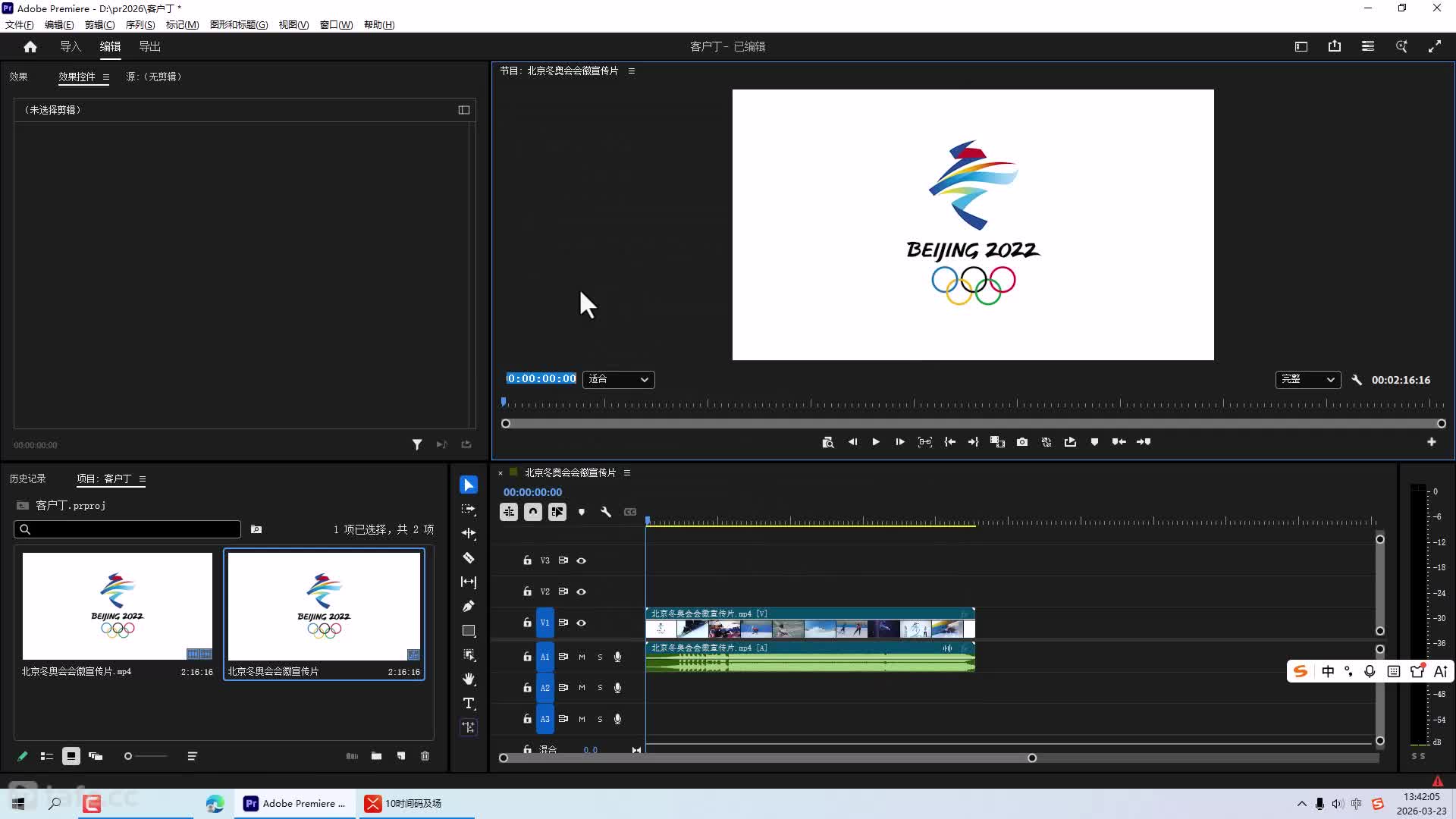Mute audio track A1
This screenshot has width=1456, height=819.
tap(582, 657)
